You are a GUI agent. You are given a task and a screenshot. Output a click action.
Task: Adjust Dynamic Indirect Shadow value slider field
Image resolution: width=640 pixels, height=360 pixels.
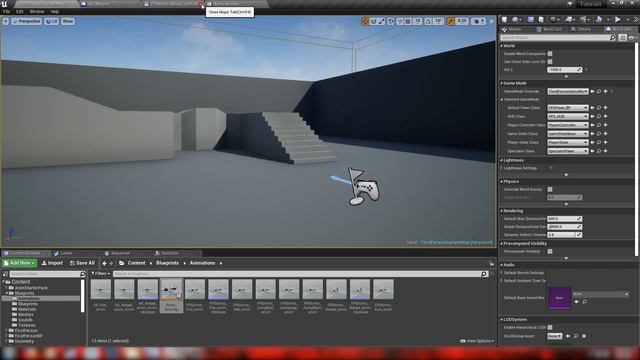tap(564, 235)
